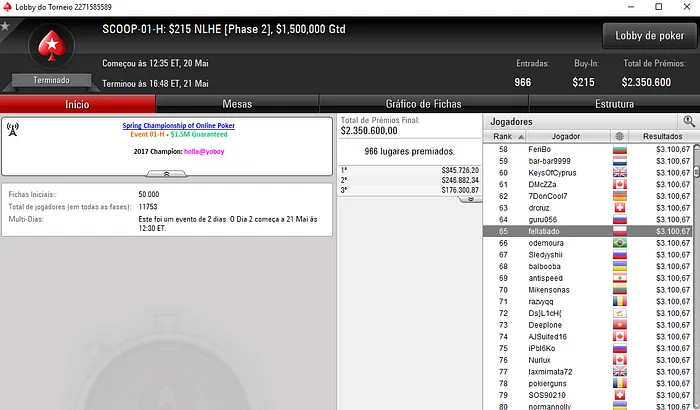Collapse the tournament info banner chevron
This screenshot has height=410, width=700.
click(x=167, y=174)
